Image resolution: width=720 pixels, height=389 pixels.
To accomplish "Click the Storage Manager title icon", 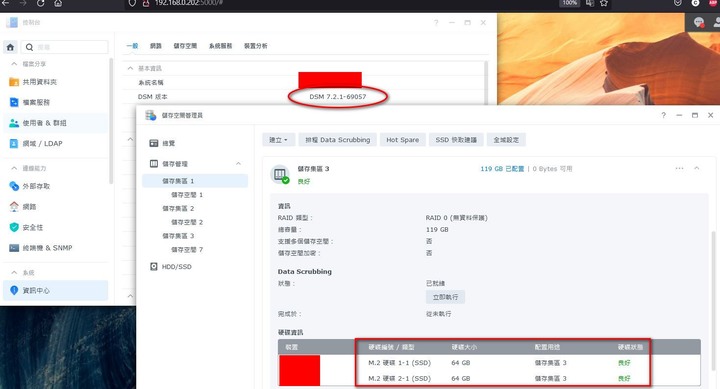I will click(151, 115).
